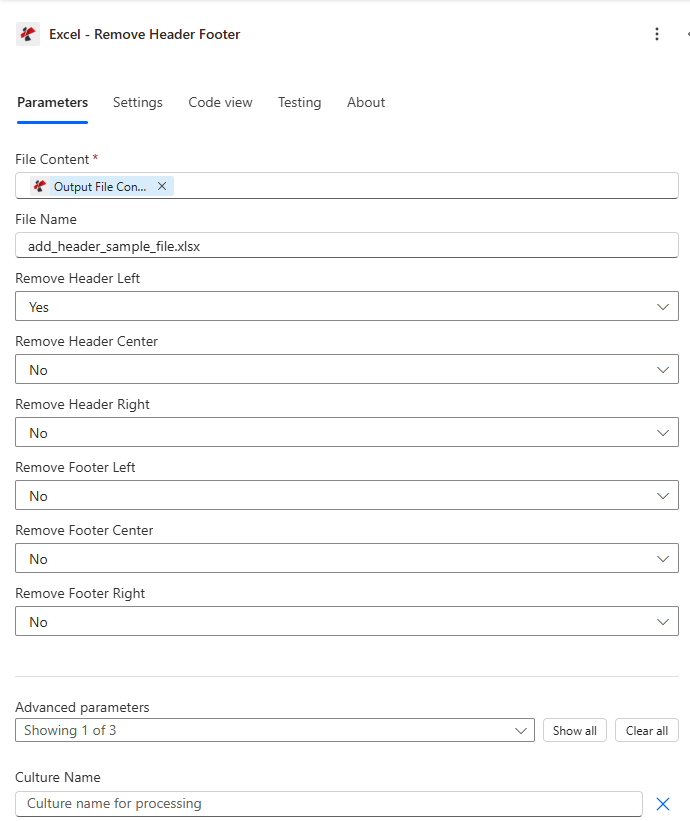
Task: Open the Code view tab
Action: 220,103
